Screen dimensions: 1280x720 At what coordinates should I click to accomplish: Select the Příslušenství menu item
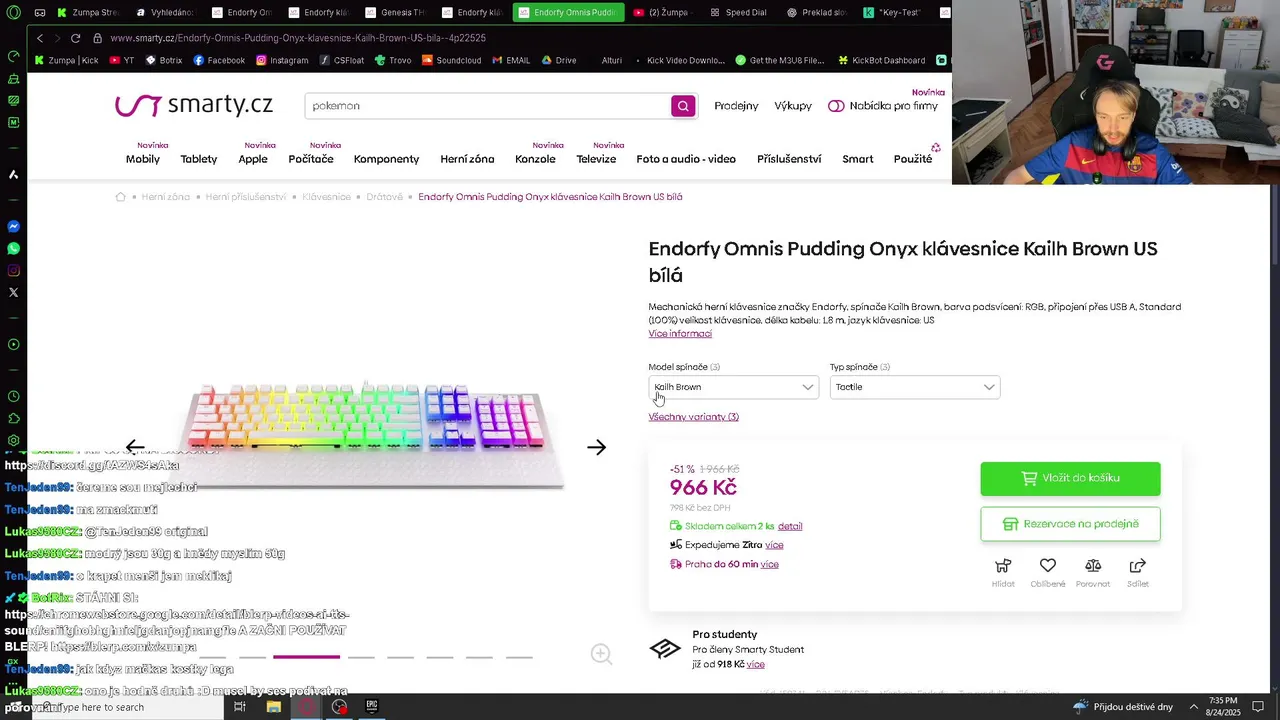(x=789, y=159)
